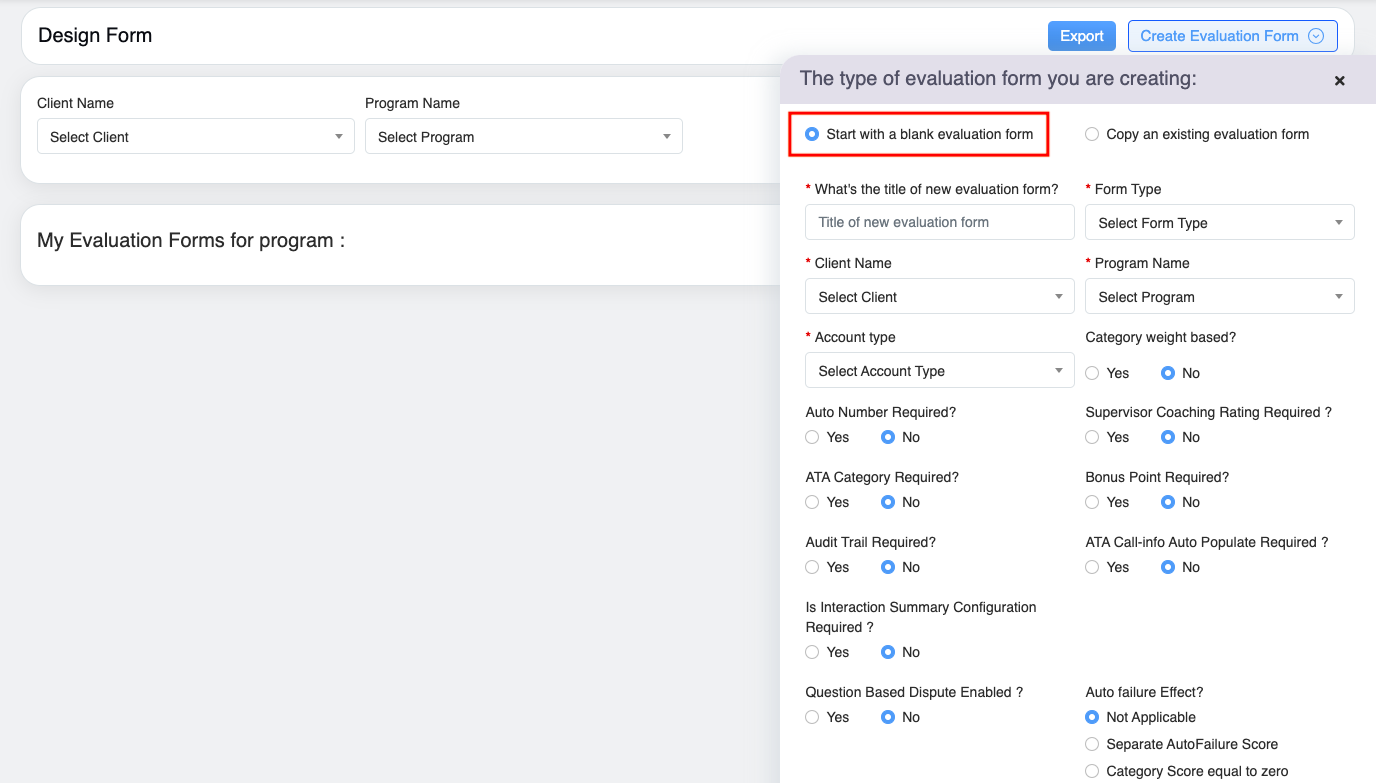Expand the Select Account Type dropdown
Image resolution: width=1376 pixels, height=783 pixels.
(x=939, y=371)
